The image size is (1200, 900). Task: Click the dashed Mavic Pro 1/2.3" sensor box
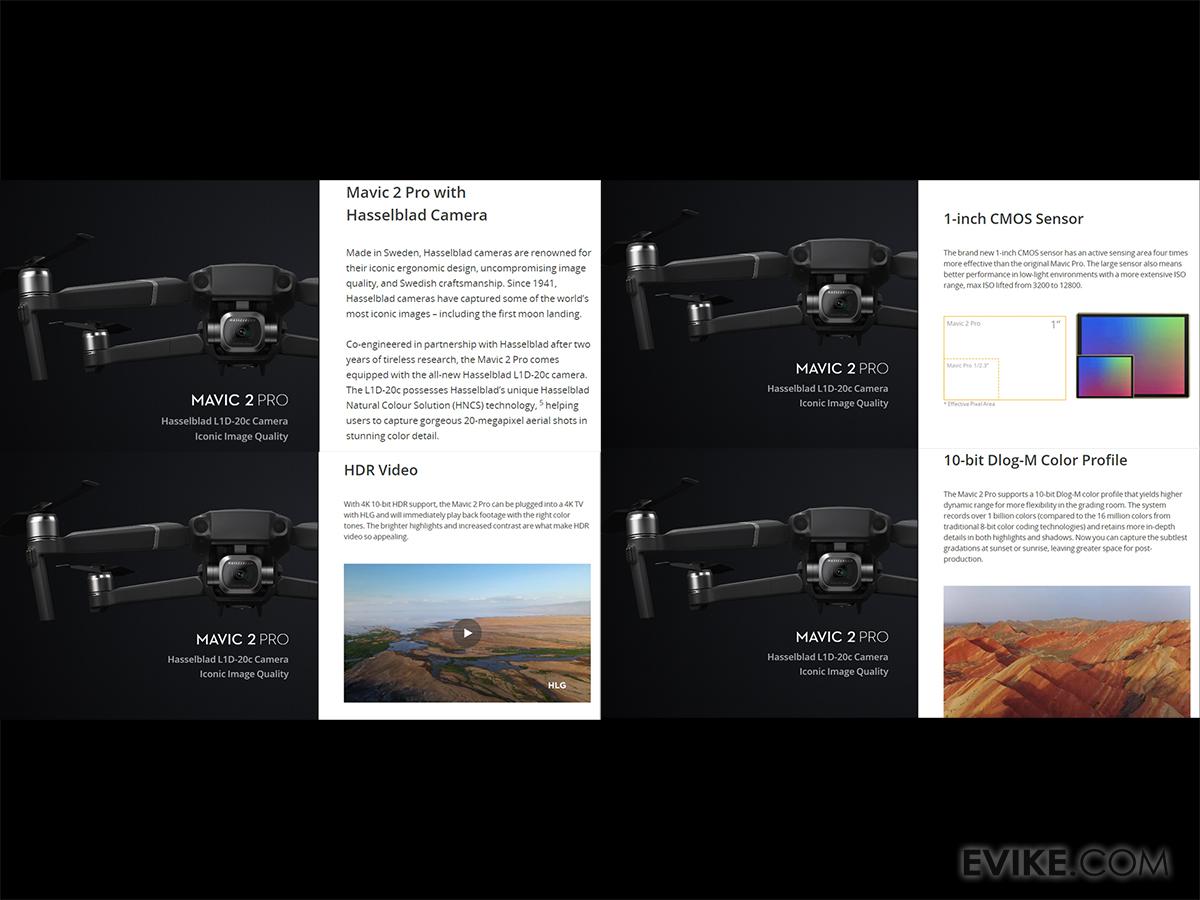972,379
